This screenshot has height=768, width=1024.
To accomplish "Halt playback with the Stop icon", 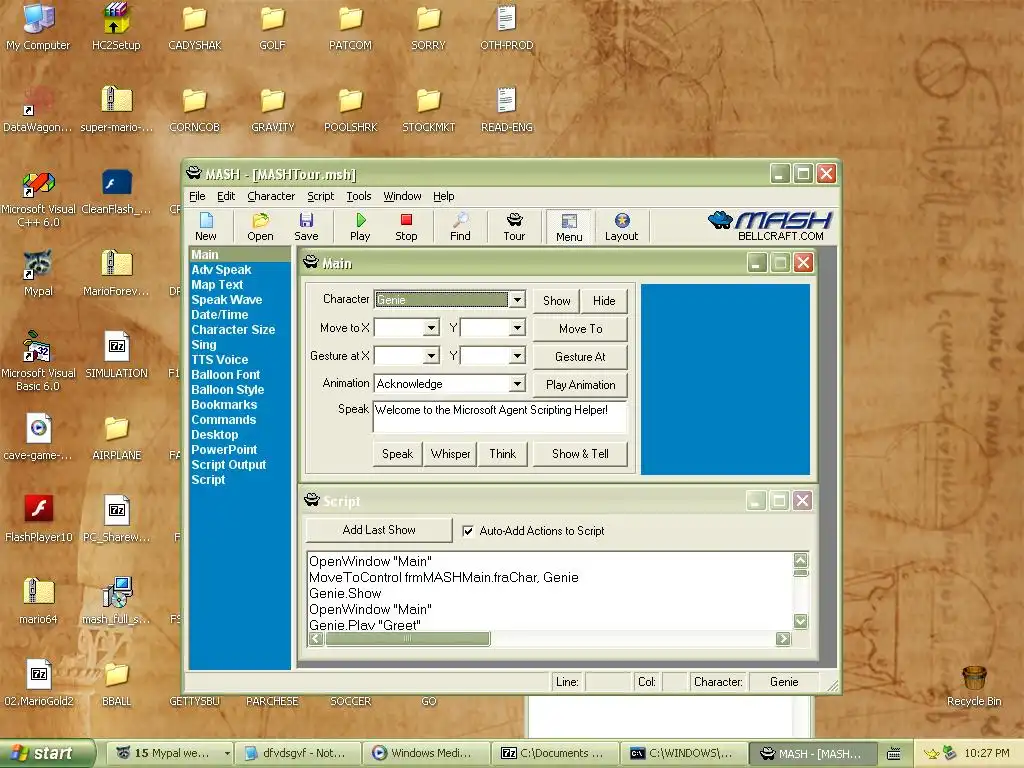I will point(406,227).
